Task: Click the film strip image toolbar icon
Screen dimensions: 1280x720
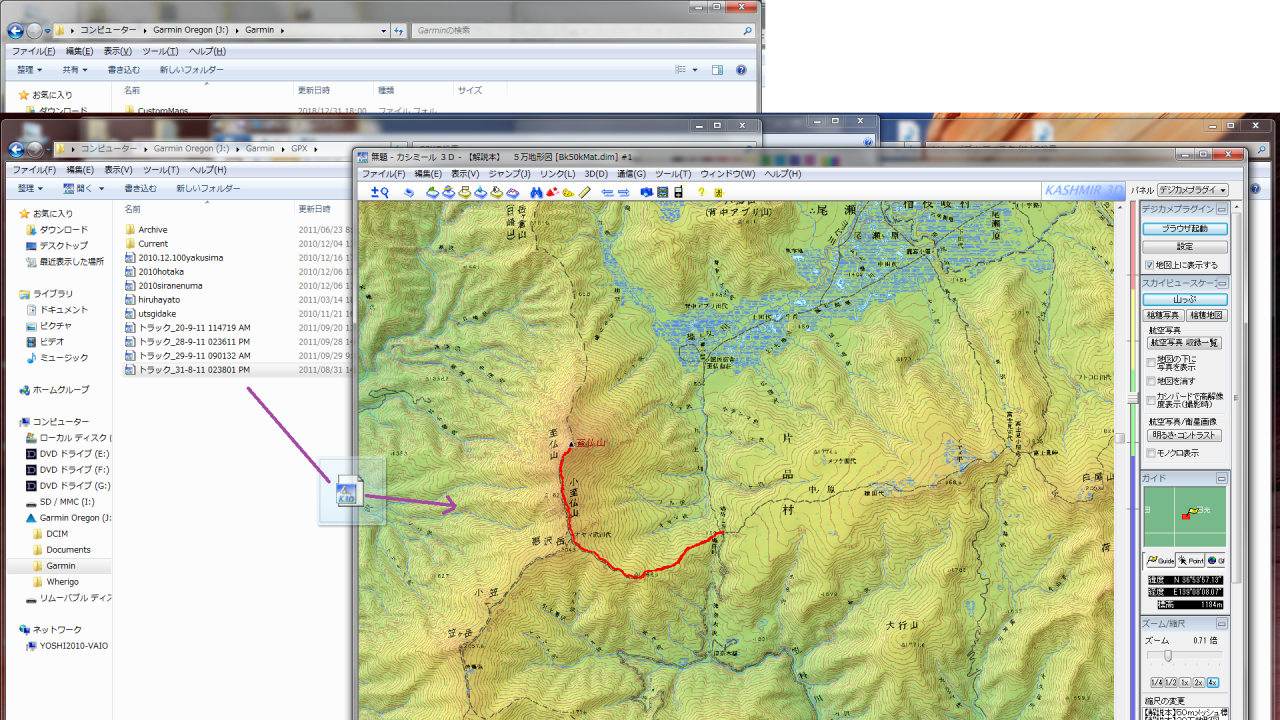Action: coord(662,192)
